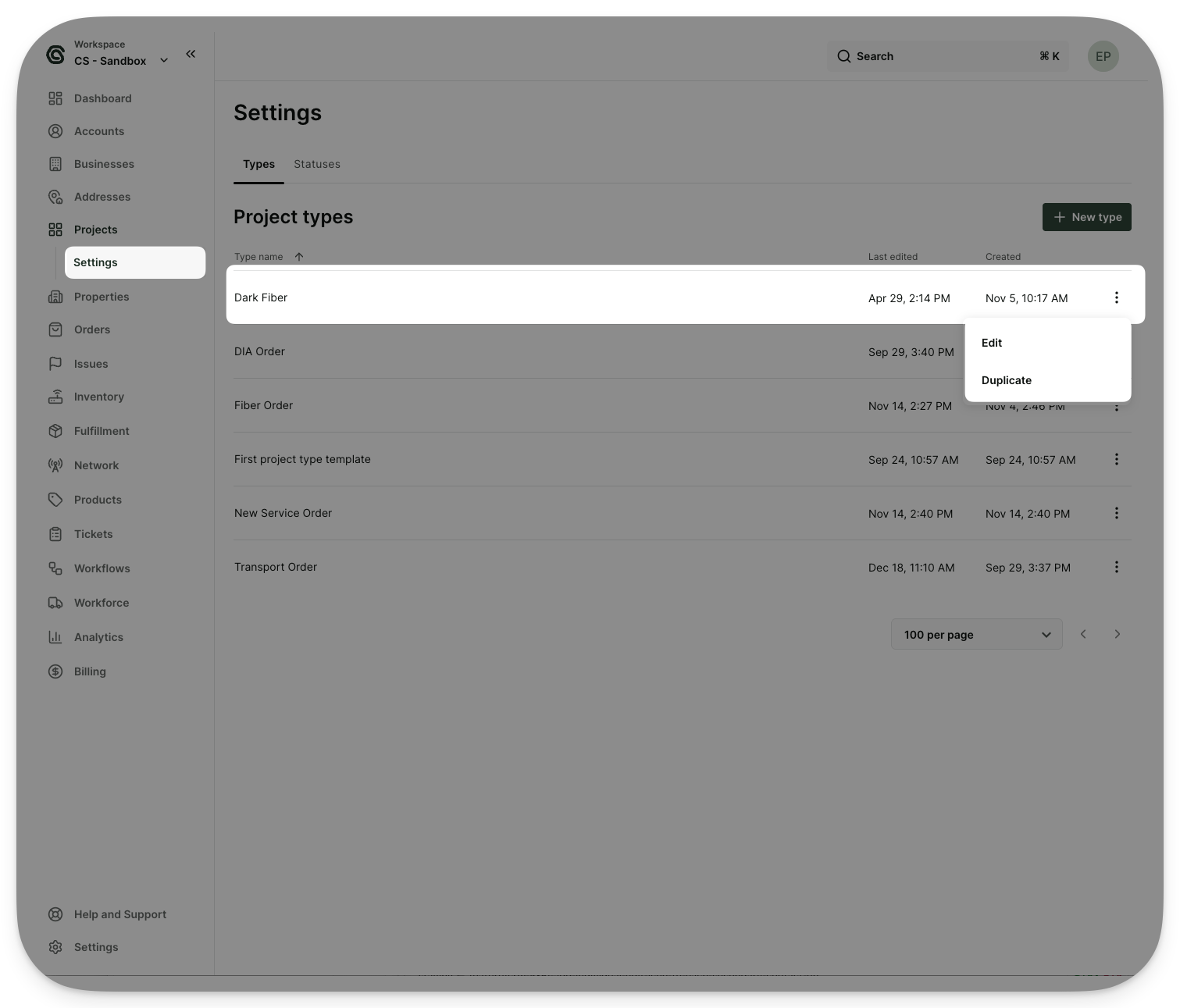This screenshot has height=1008, width=1180.
Task: Click the Billing dollar icon
Action: [x=55, y=671]
